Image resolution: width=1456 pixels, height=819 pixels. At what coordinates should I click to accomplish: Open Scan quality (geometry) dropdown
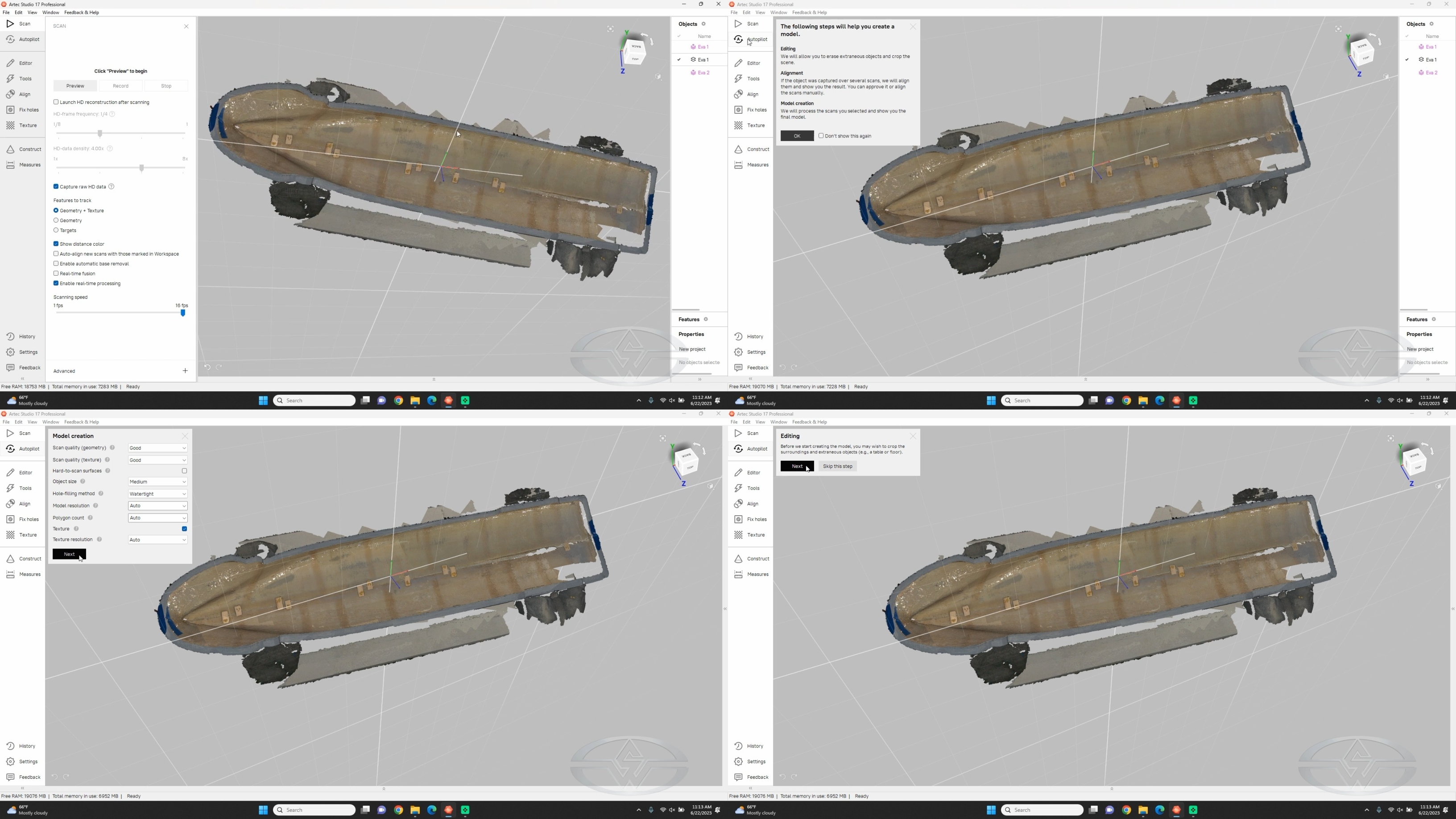click(158, 448)
